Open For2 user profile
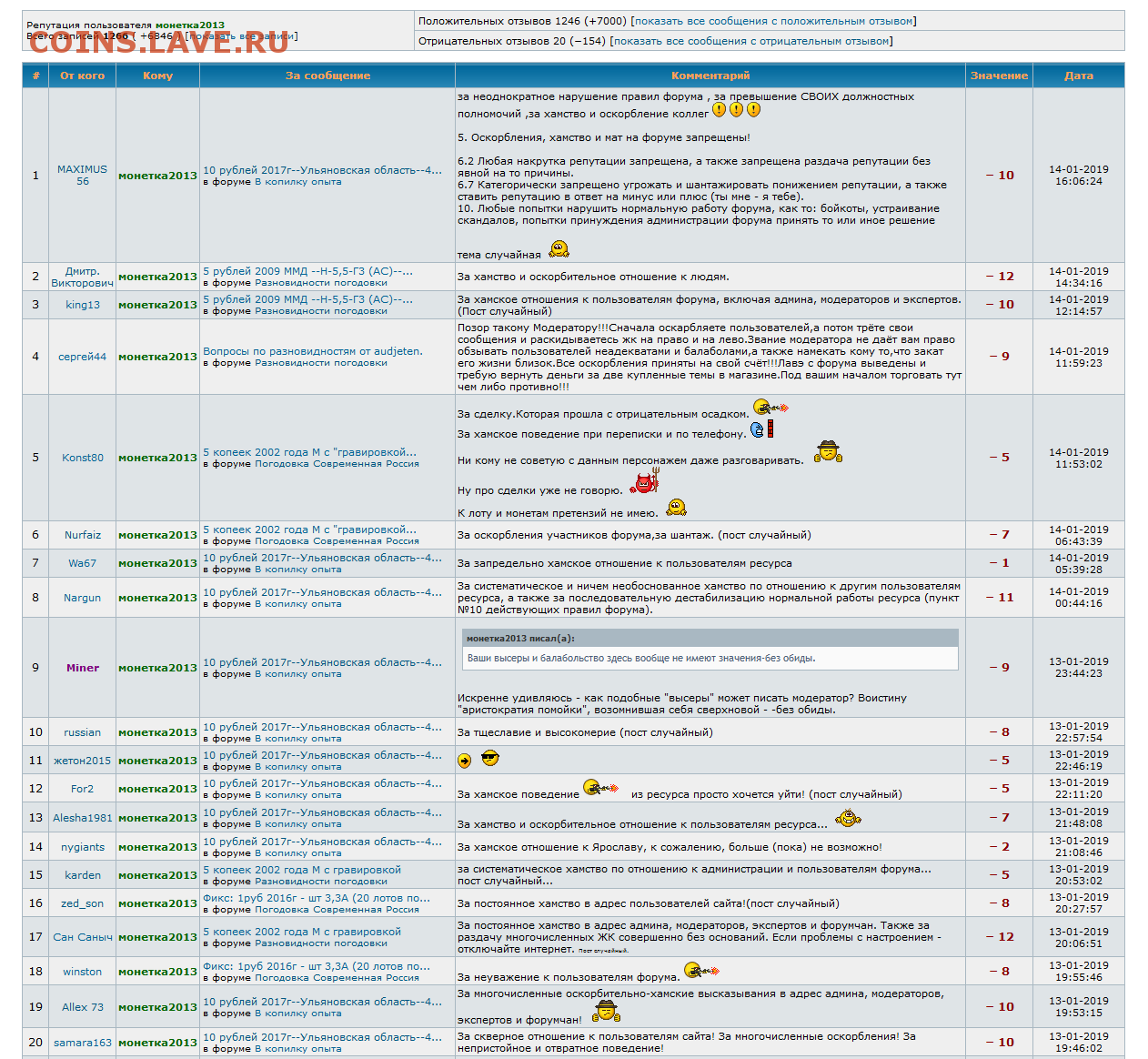This screenshot has width=1148, height=1059. tap(83, 789)
